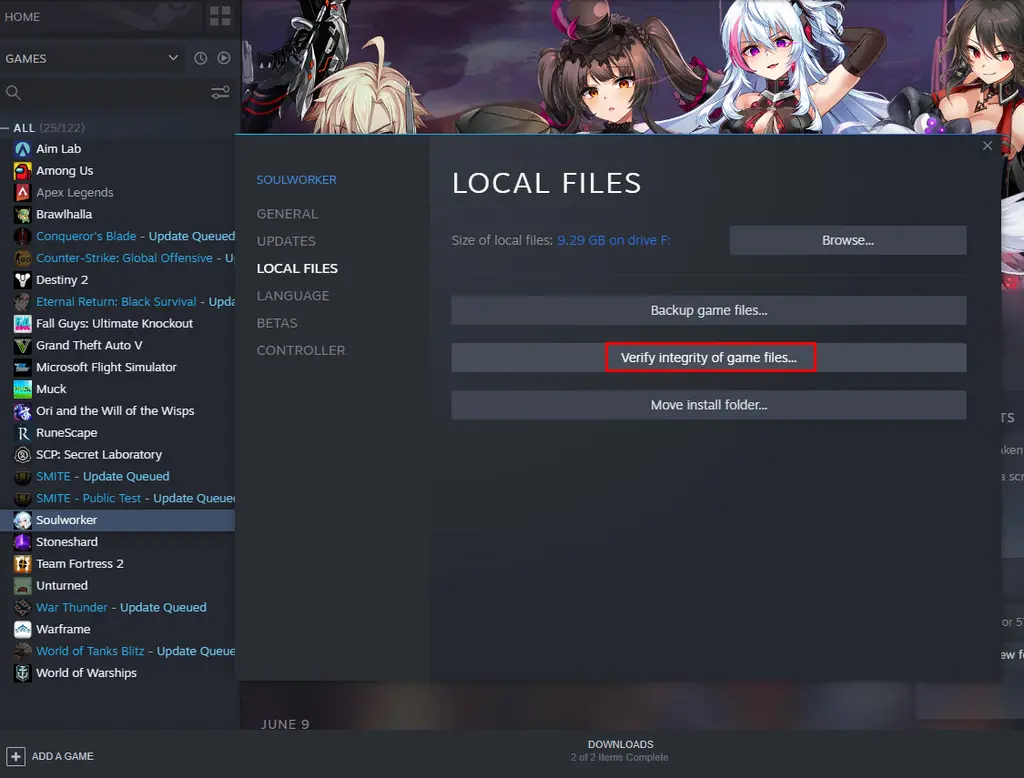Open the Language settings tab

coord(293,296)
